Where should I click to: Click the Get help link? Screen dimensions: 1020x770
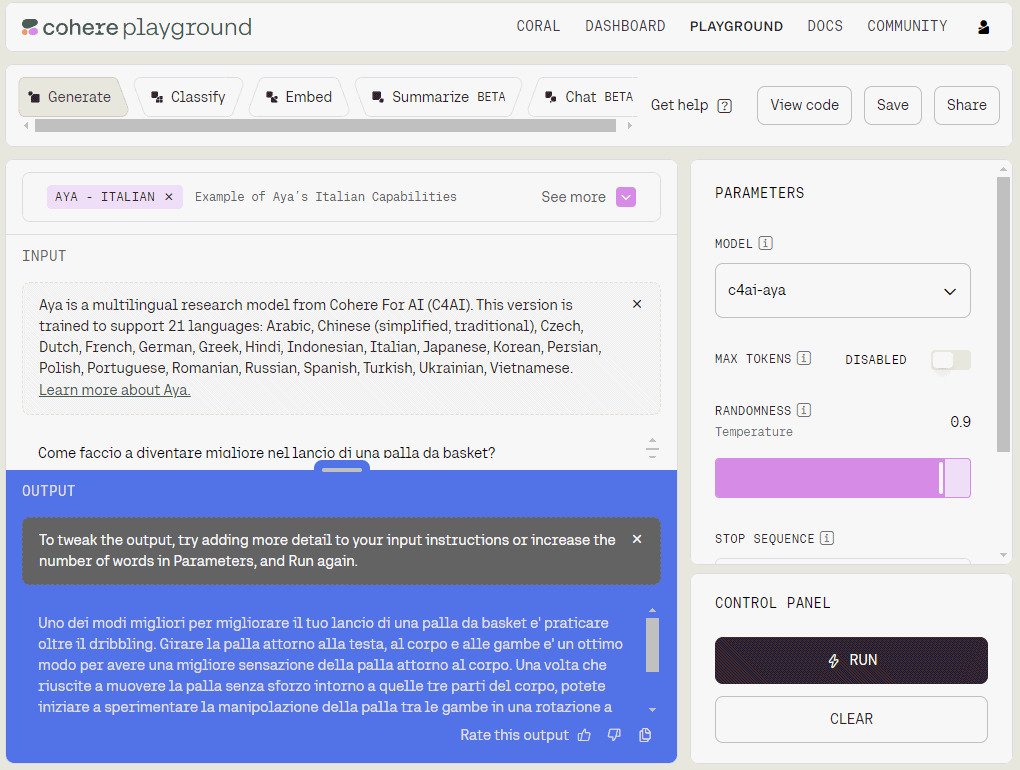click(679, 105)
